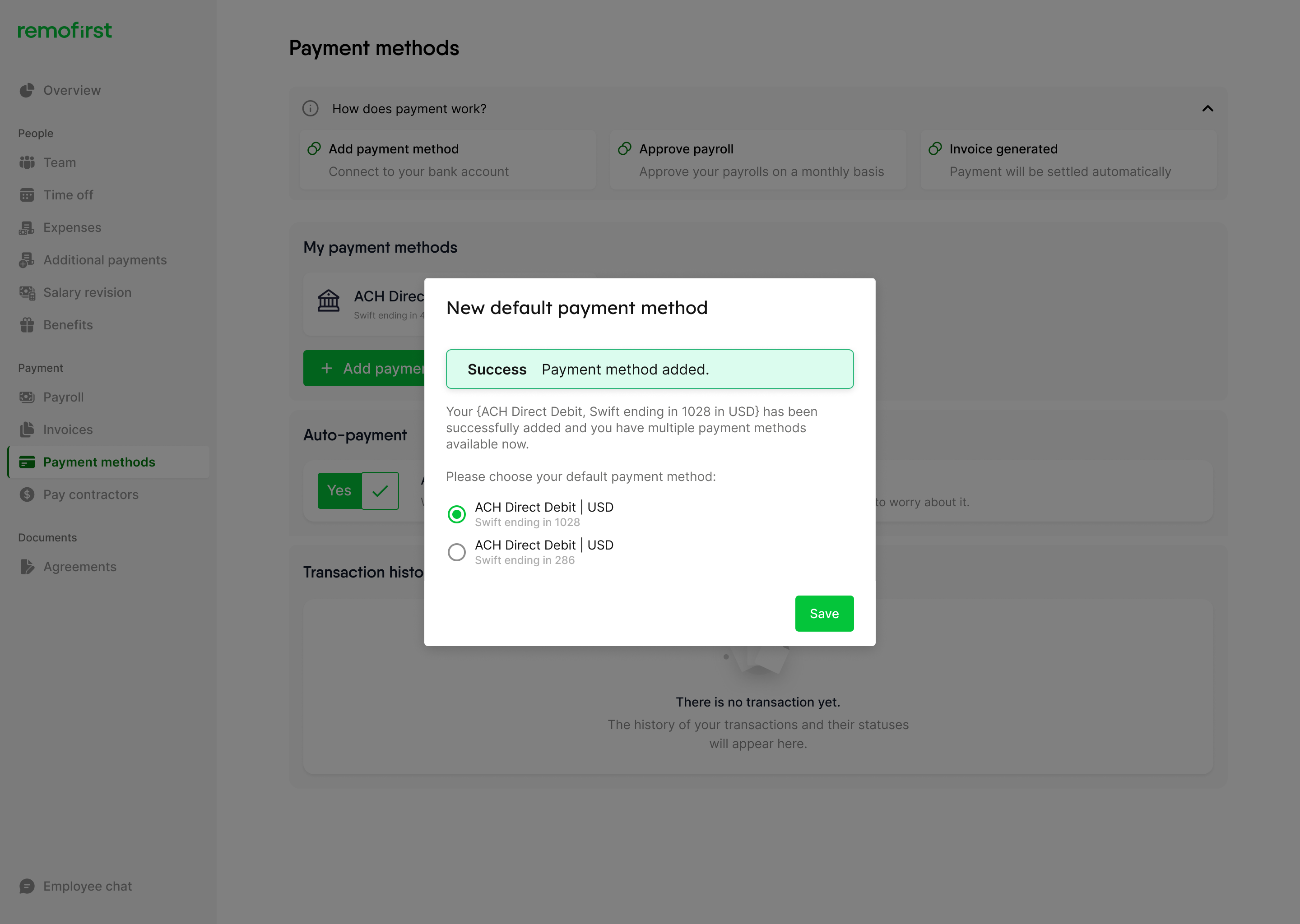Screen dimensions: 1300x924
Task: Click the Overview pie chart icon
Action: pyautogui.click(x=27, y=91)
